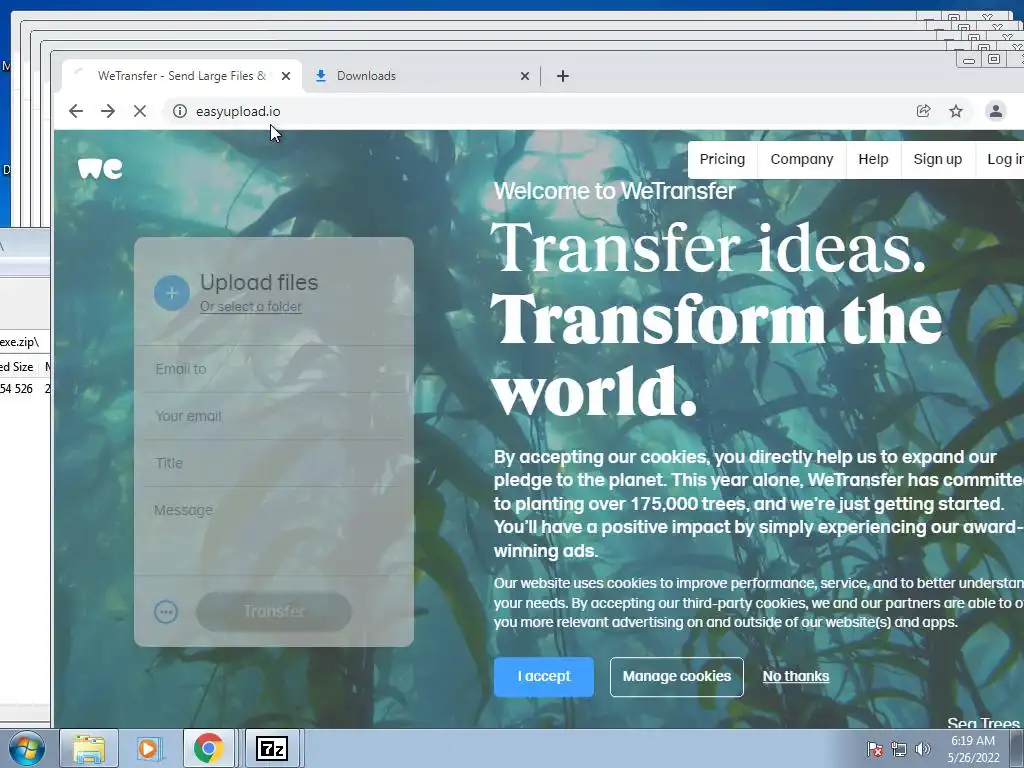Screen dimensions: 1024x768
Task: Bookmark this page with the star icon
Action: tap(956, 111)
